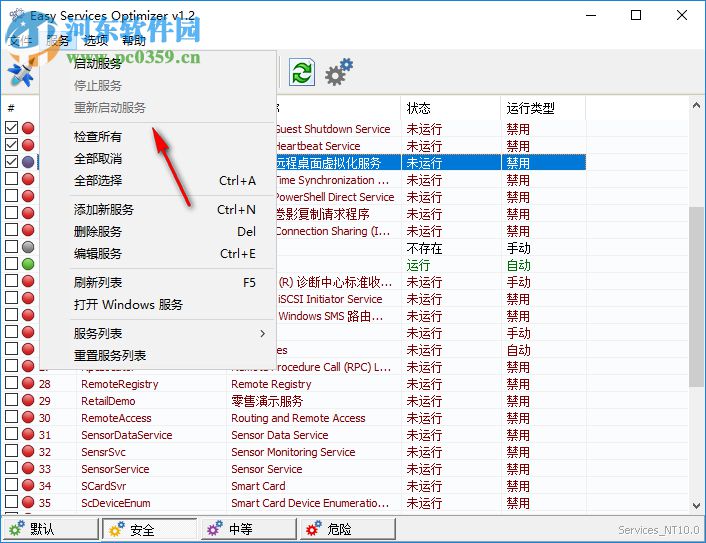Click the 运行类型 column header
This screenshot has width=706, height=543.
coord(543,108)
